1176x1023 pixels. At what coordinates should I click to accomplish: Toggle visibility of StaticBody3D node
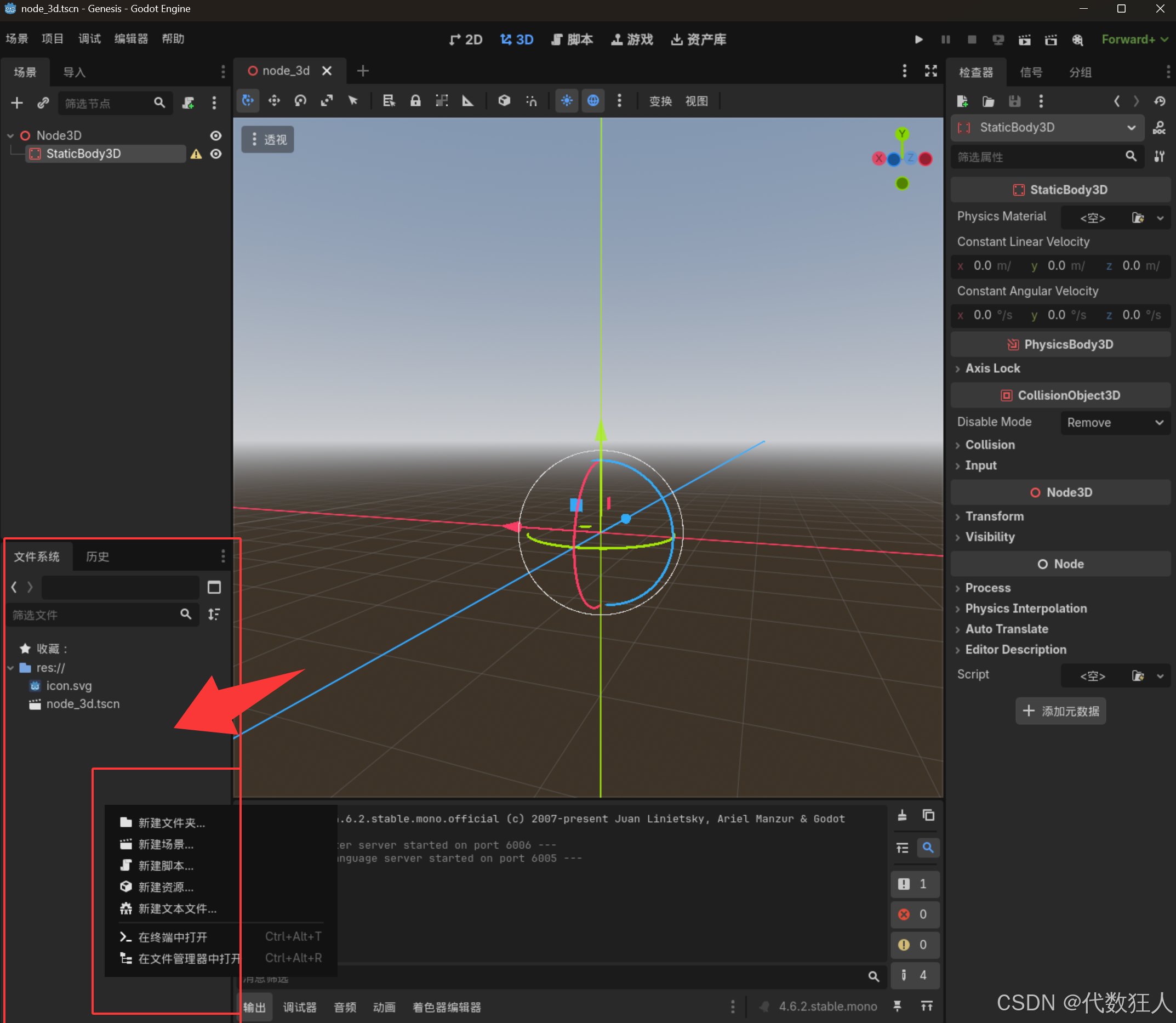click(216, 154)
